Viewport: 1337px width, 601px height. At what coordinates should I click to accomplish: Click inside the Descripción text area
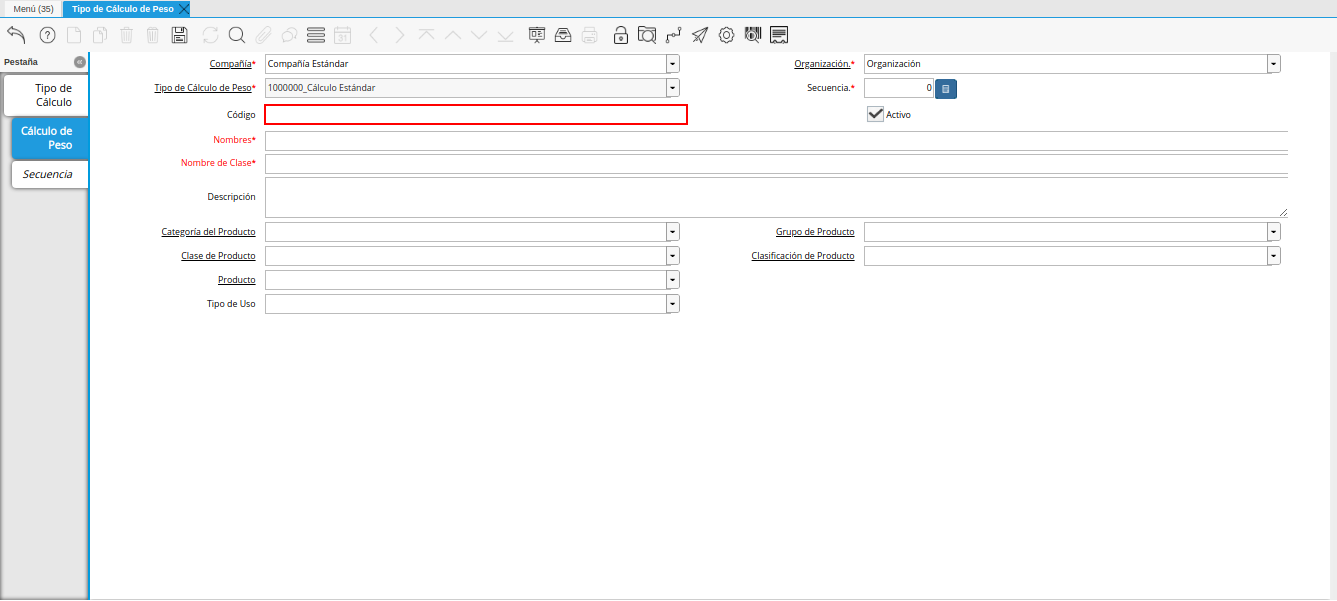click(x=776, y=198)
